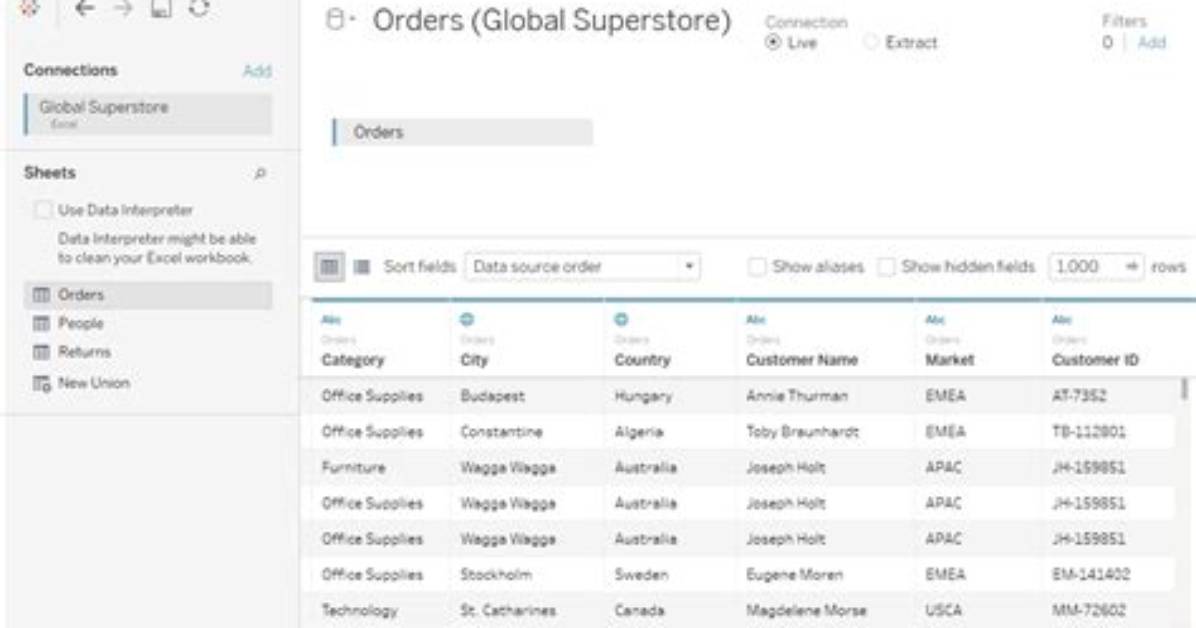Select cell Hungary
This screenshot has width=1196, height=628.
click(643, 396)
